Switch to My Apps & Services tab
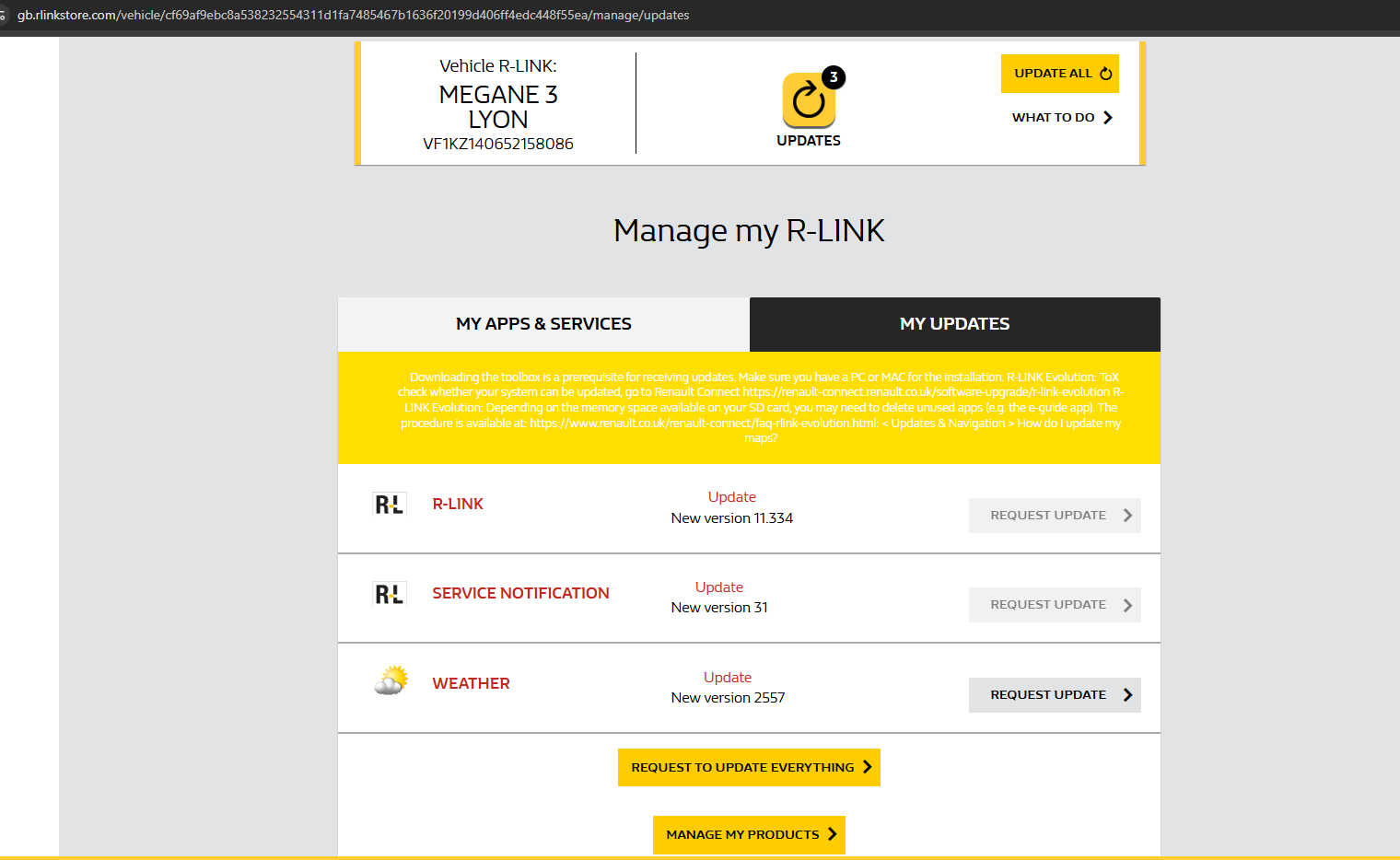This screenshot has height=860, width=1400. [543, 324]
